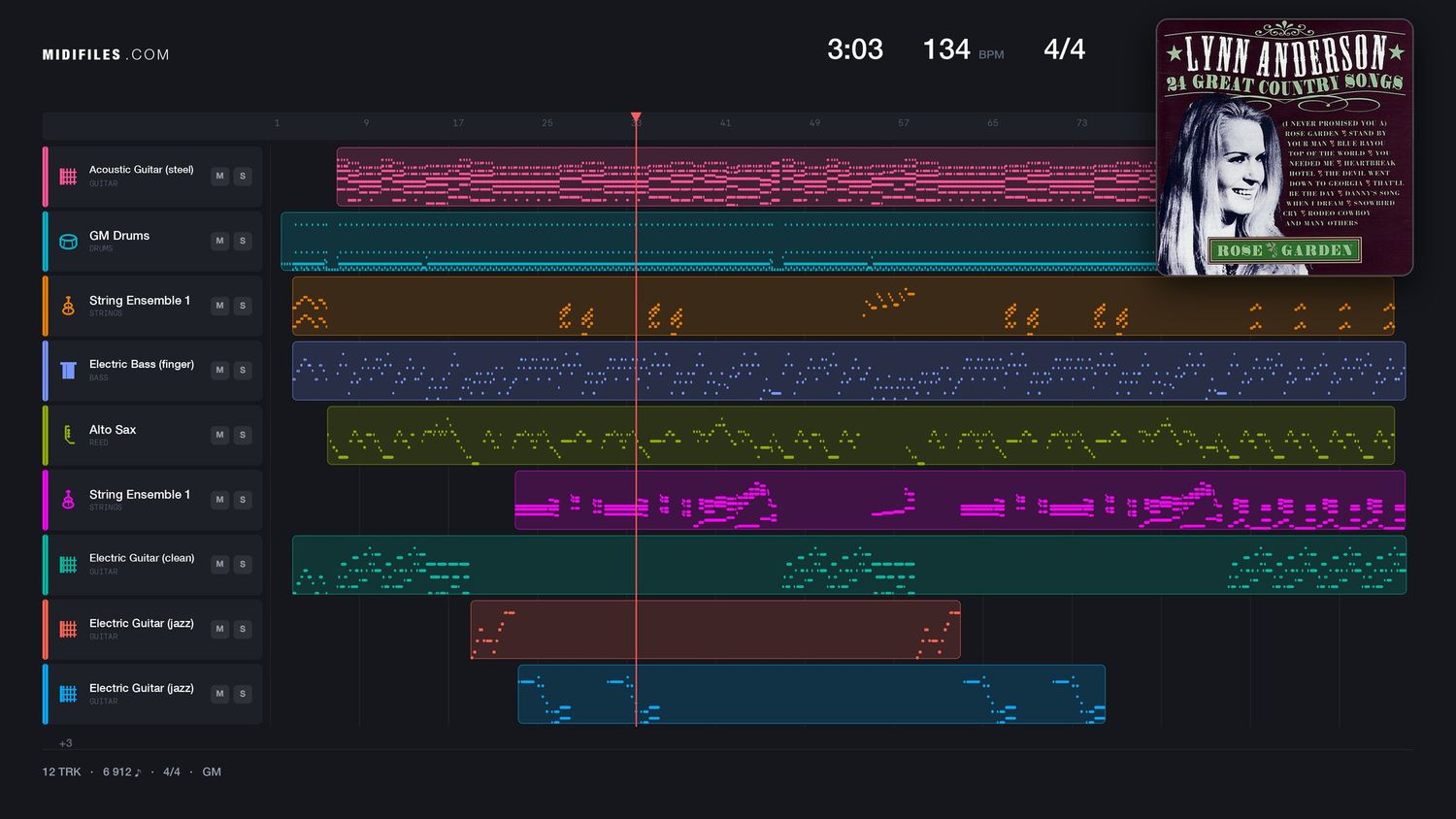Click the "GM Drums" track name
Screen dimensions: 1456x819
(x=119, y=236)
